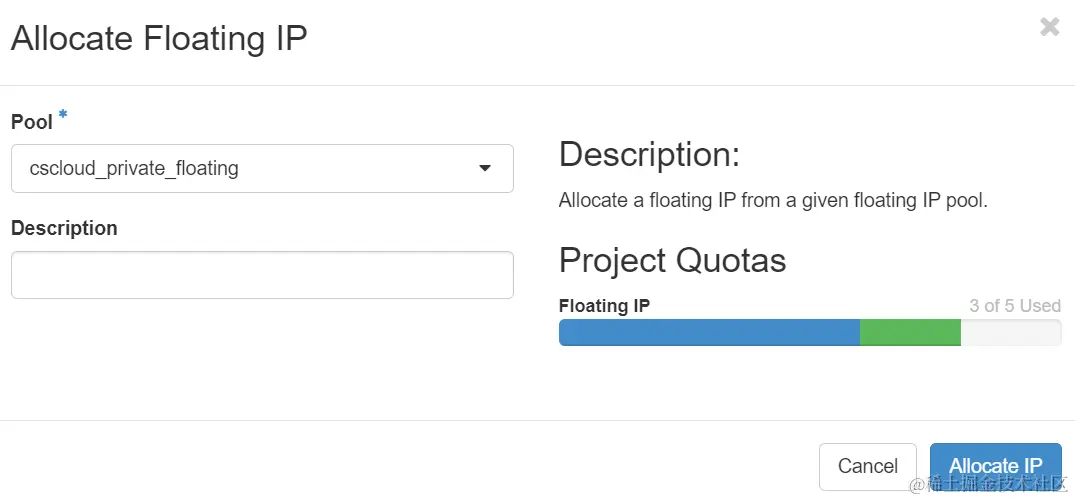Focus the Description text input

pos(262,275)
